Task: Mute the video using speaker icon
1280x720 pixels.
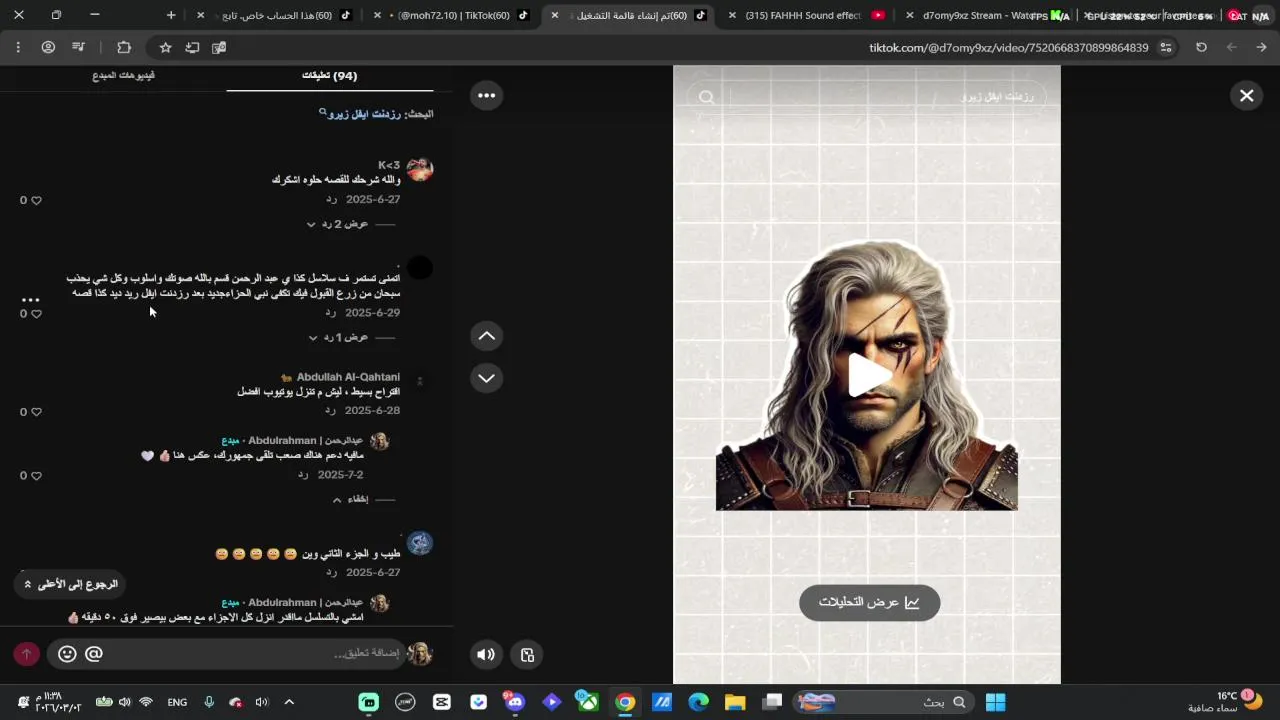Action: tap(486, 655)
